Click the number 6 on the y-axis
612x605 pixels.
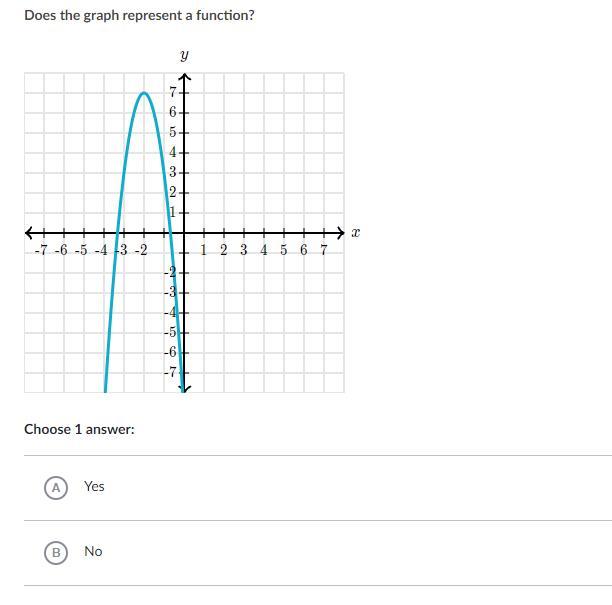[173, 112]
